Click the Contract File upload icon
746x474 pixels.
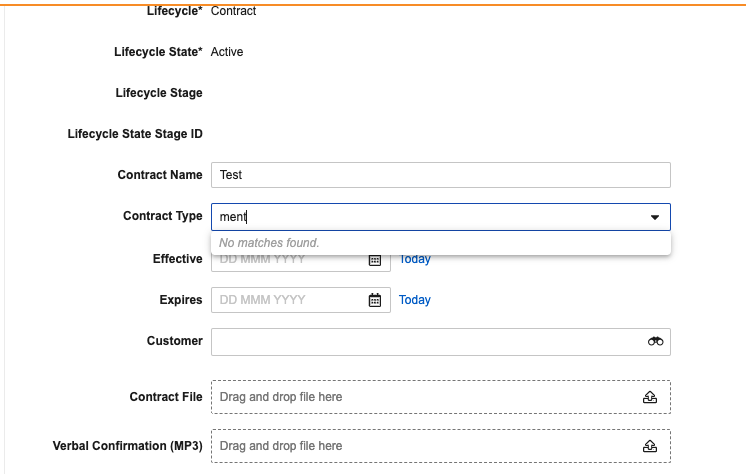(x=650, y=397)
